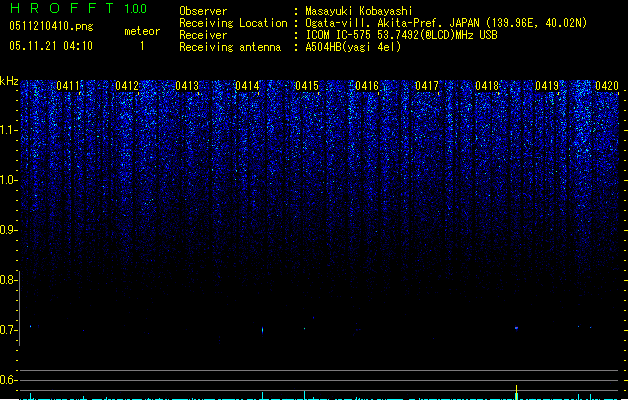
Task: Click the HROFFT 1.0.0 title text
Action: 79,8
